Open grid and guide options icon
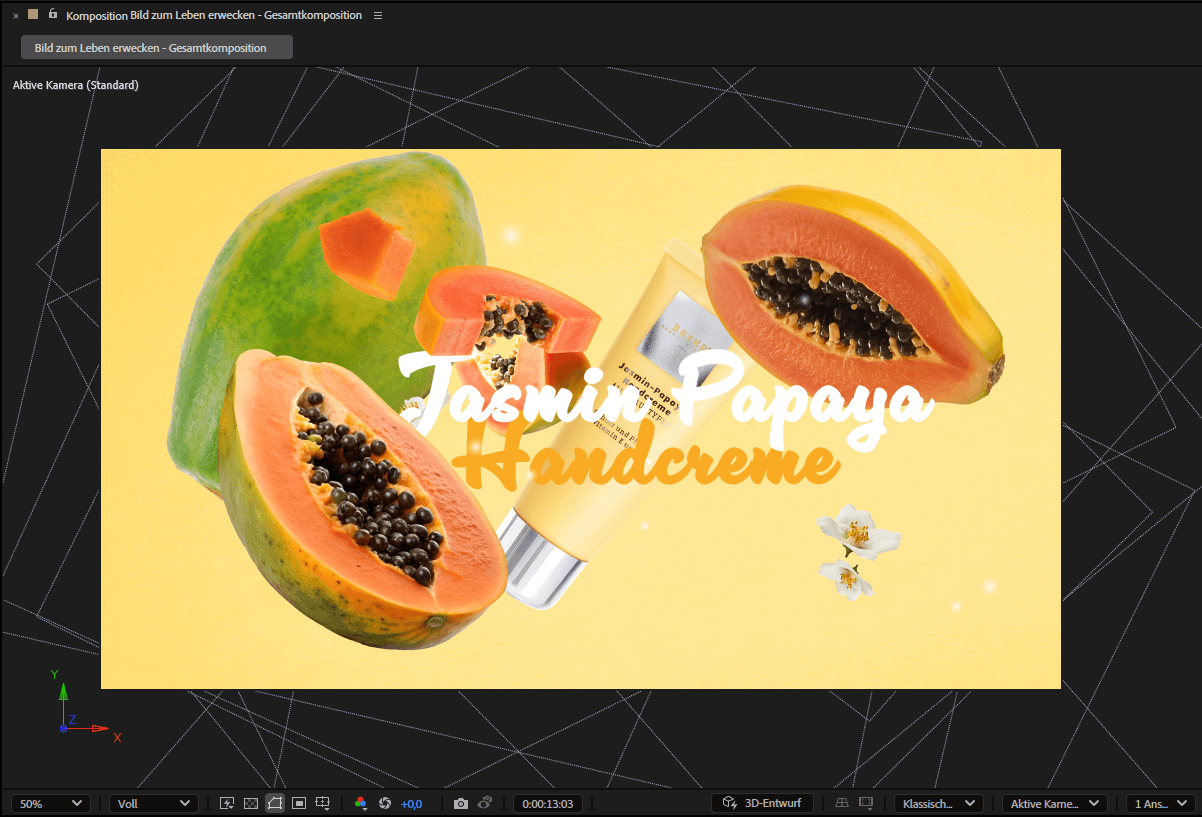 pyautogui.click(x=323, y=803)
